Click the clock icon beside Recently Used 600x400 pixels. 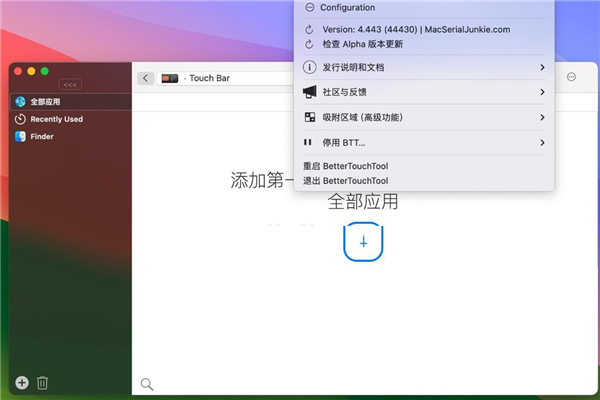(x=20, y=119)
